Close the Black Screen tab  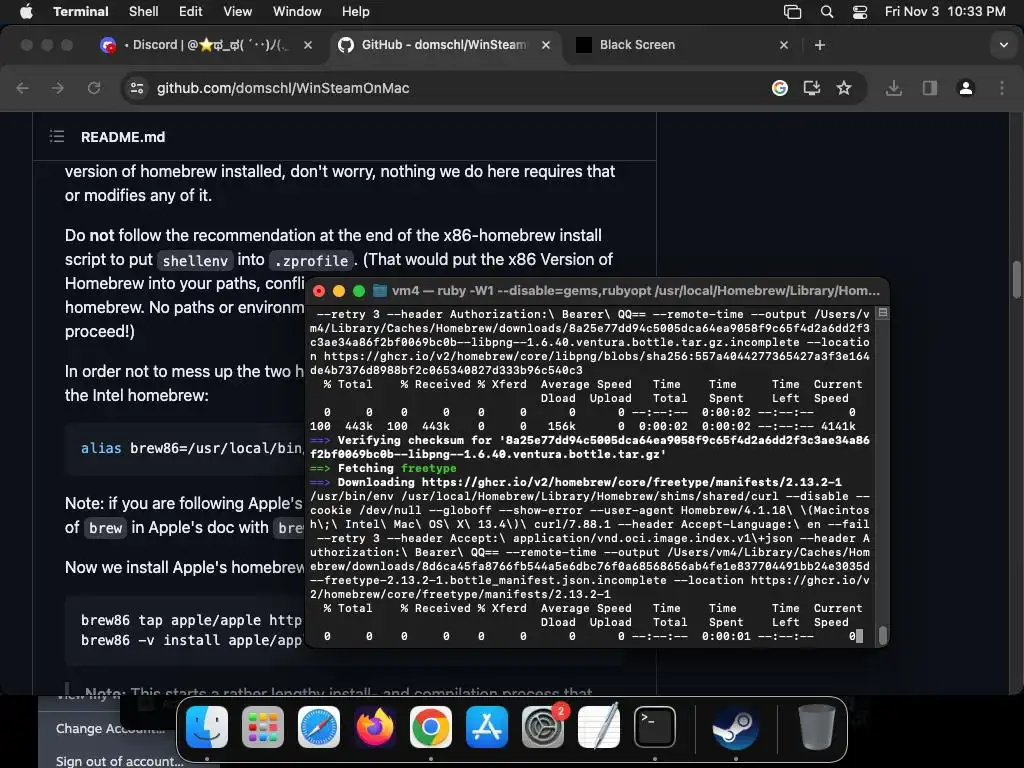pyautogui.click(x=784, y=45)
